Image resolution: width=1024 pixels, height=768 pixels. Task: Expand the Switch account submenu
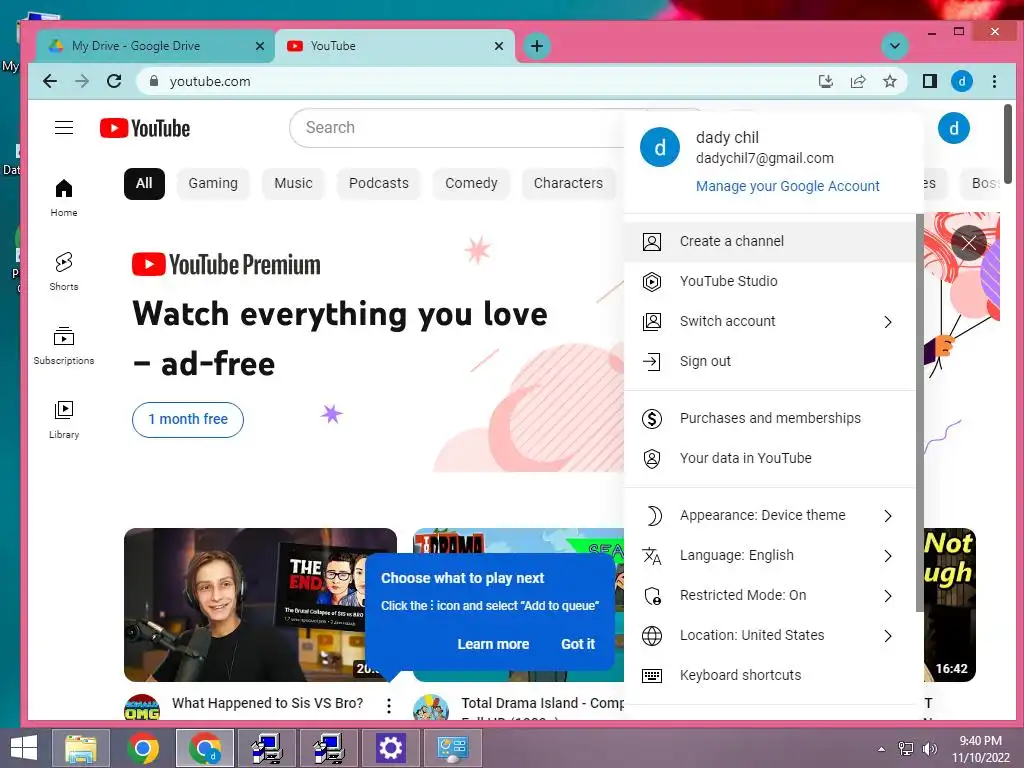pyautogui.click(x=769, y=321)
